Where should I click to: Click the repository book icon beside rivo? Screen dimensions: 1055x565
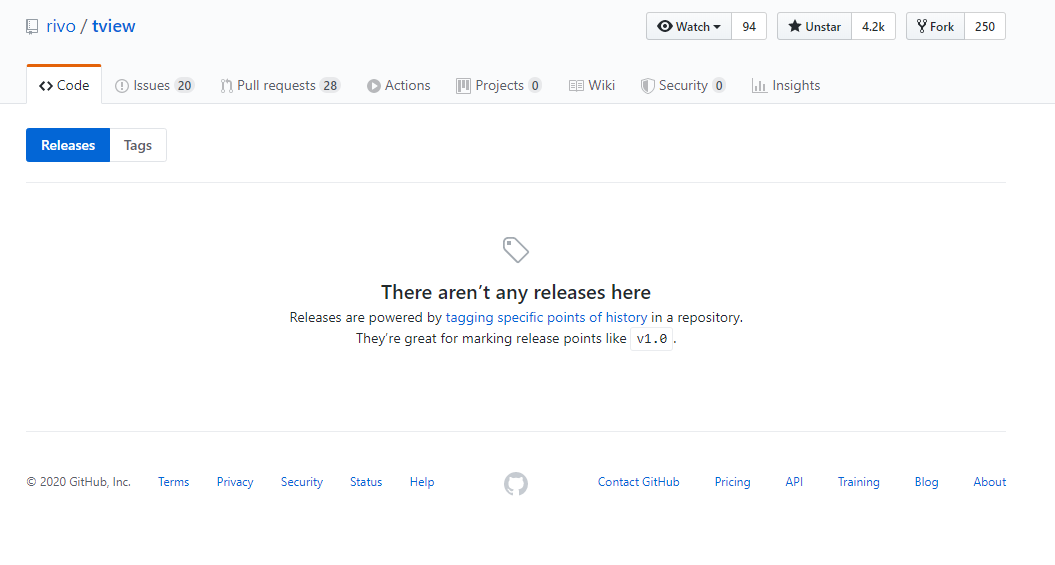[x=32, y=27]
